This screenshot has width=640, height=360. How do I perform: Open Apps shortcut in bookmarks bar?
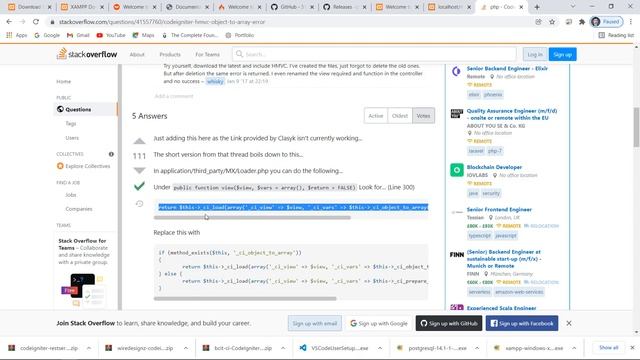(16, 35)
